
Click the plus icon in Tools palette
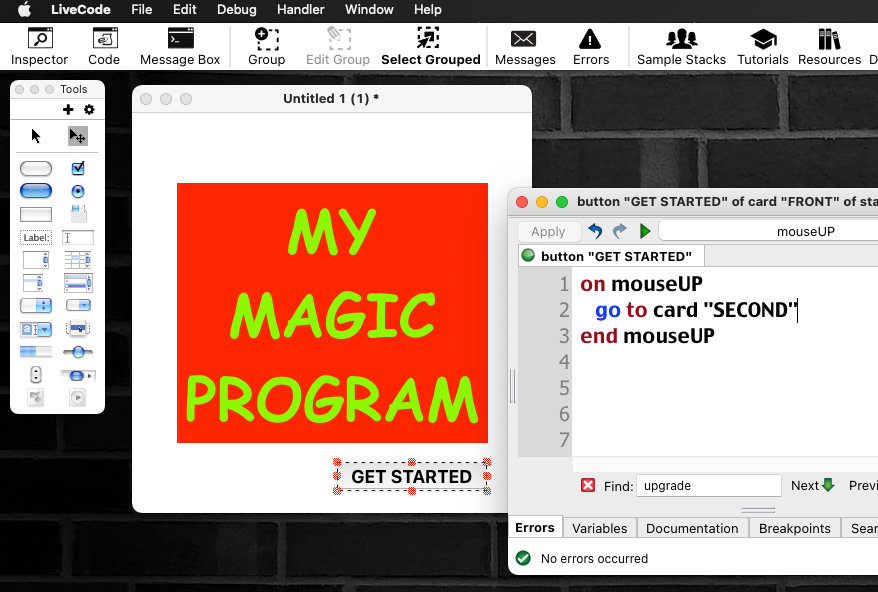pos(68,110)
